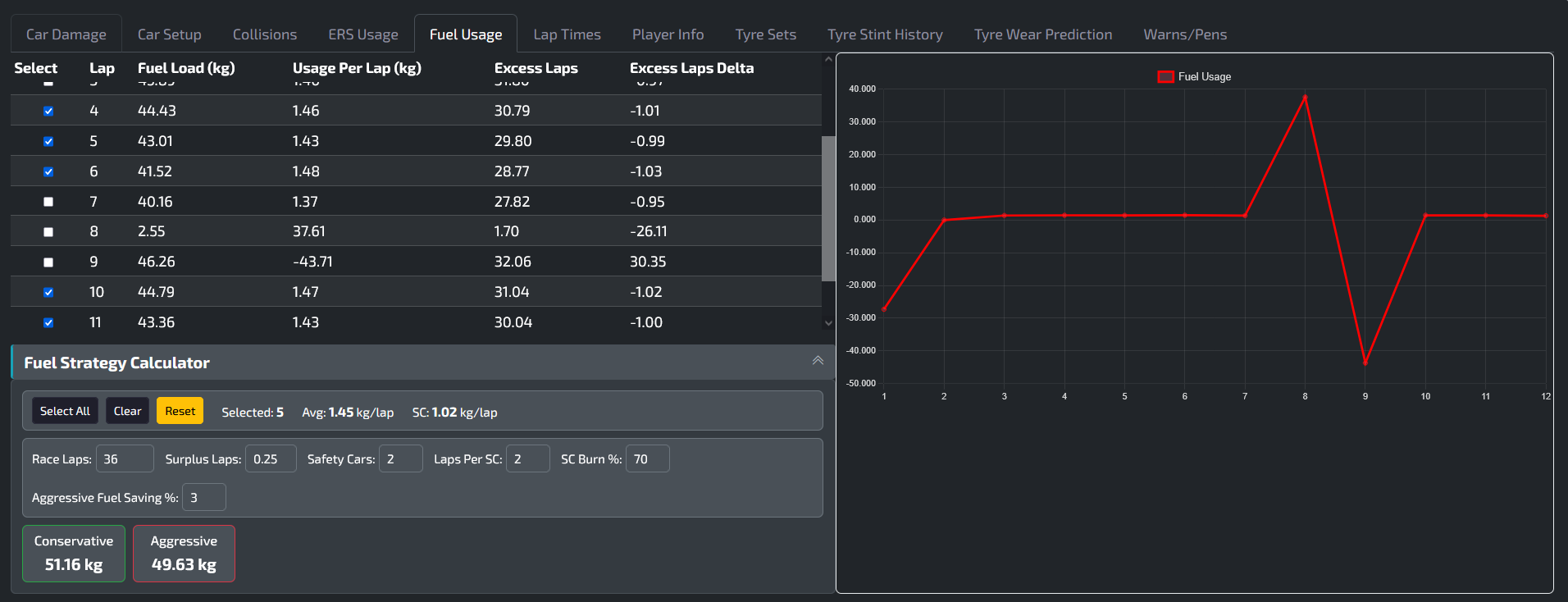Uncheck the lap 5 checkbox
This screenshot has height=602, width=1568.
[48, 141]
